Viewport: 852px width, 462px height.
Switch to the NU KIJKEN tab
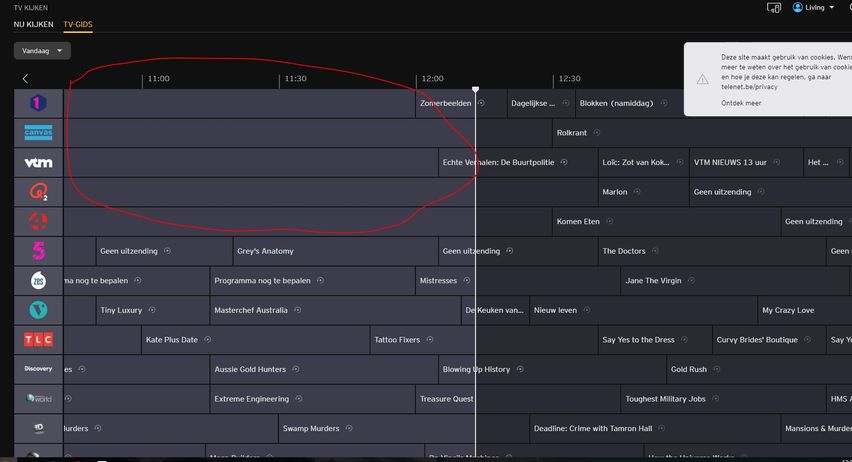point(33,24)
